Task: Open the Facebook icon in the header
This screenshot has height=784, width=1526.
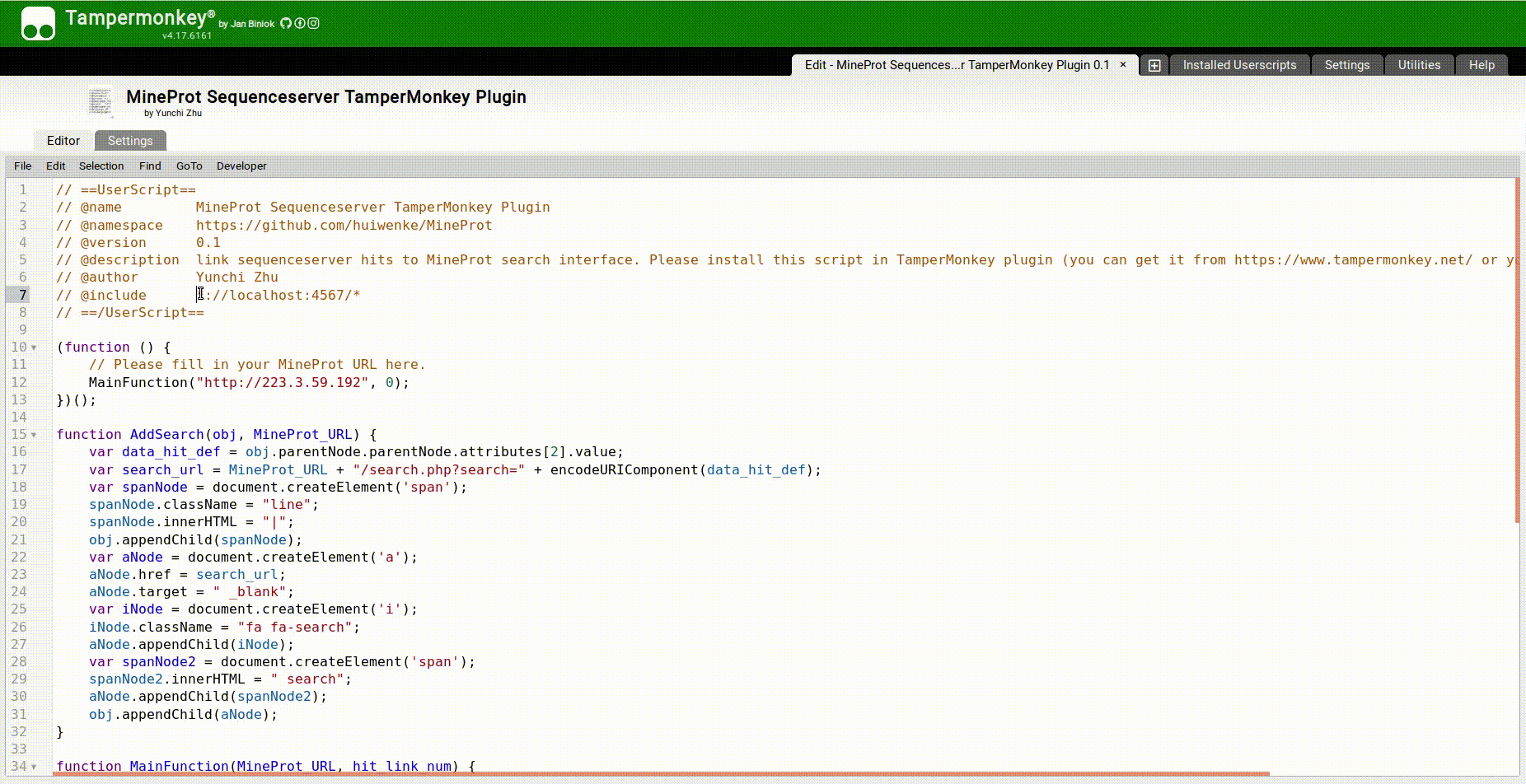Action: coord(300,23)
